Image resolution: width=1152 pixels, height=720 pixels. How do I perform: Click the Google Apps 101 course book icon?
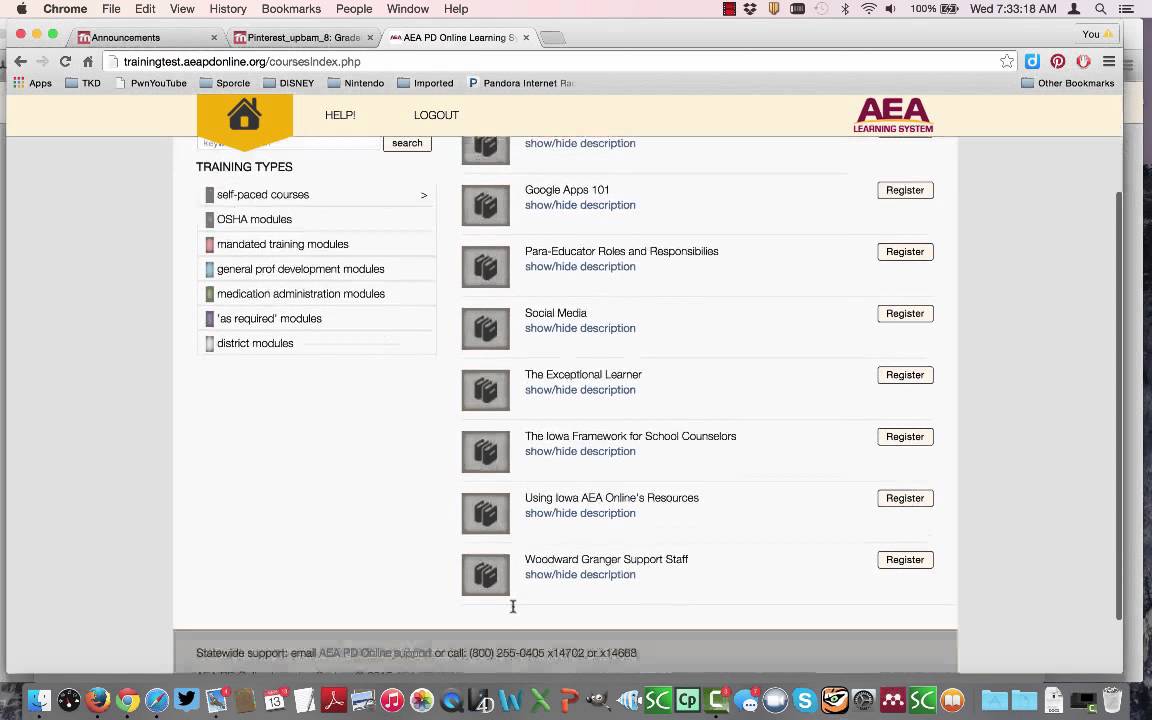(486, 205)
